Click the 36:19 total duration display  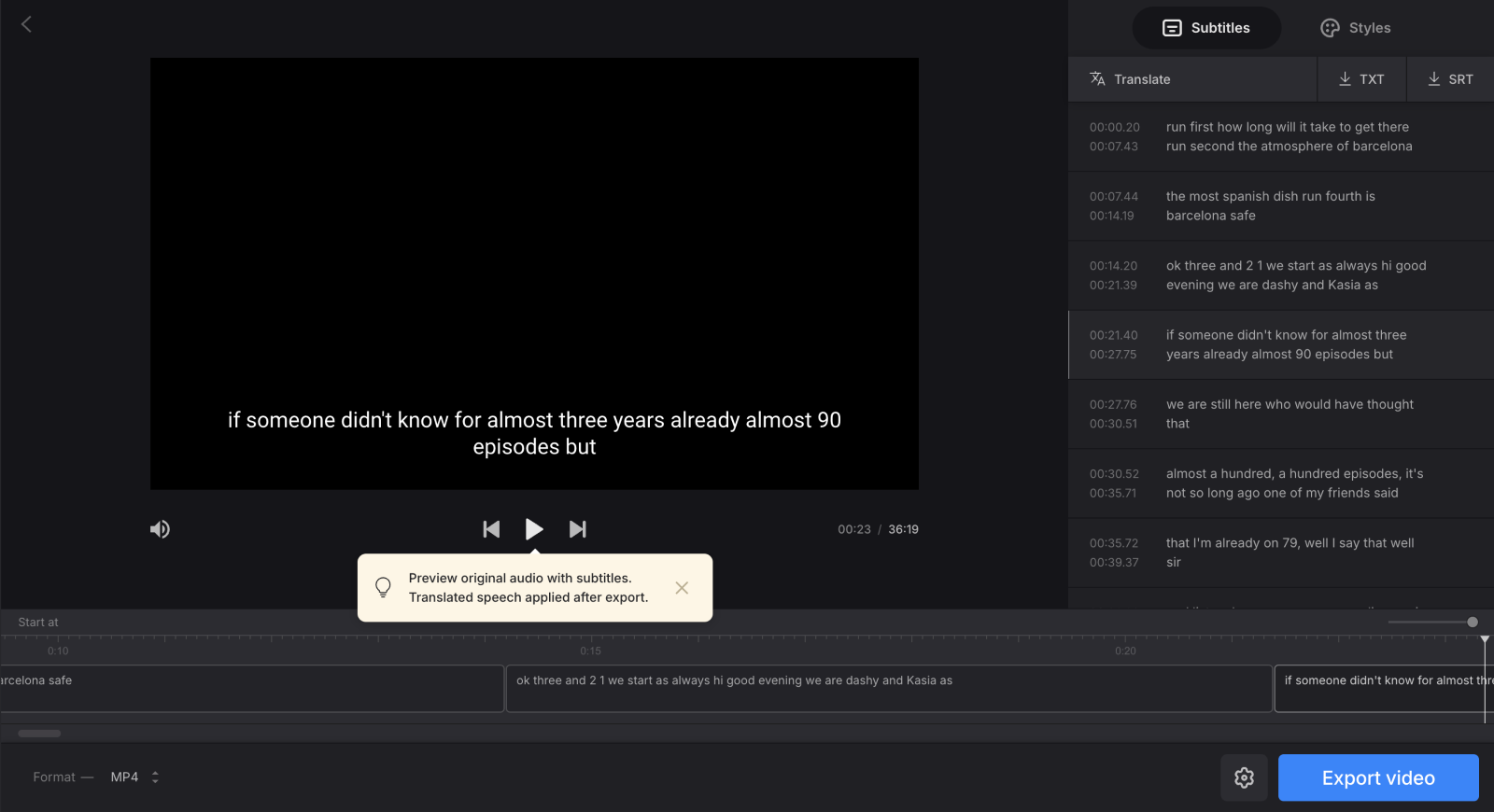pos(903,529)
